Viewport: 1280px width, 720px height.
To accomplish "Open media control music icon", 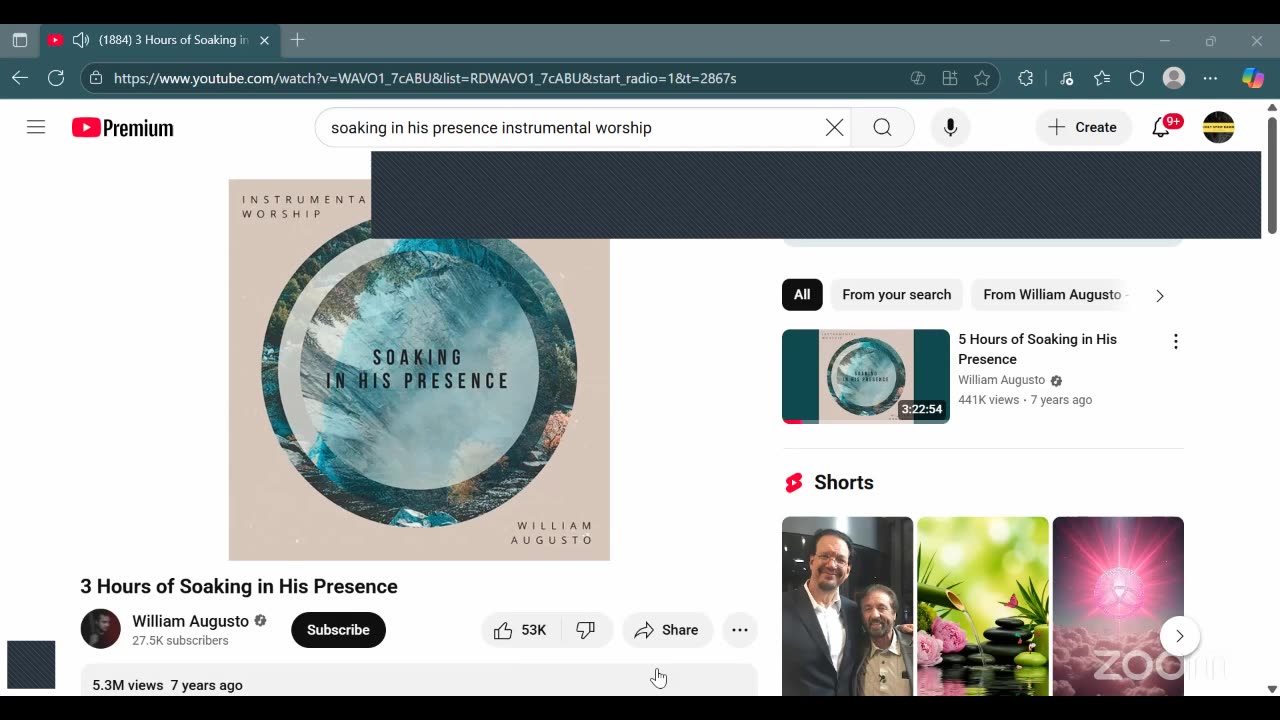I will pos(1066,78).
